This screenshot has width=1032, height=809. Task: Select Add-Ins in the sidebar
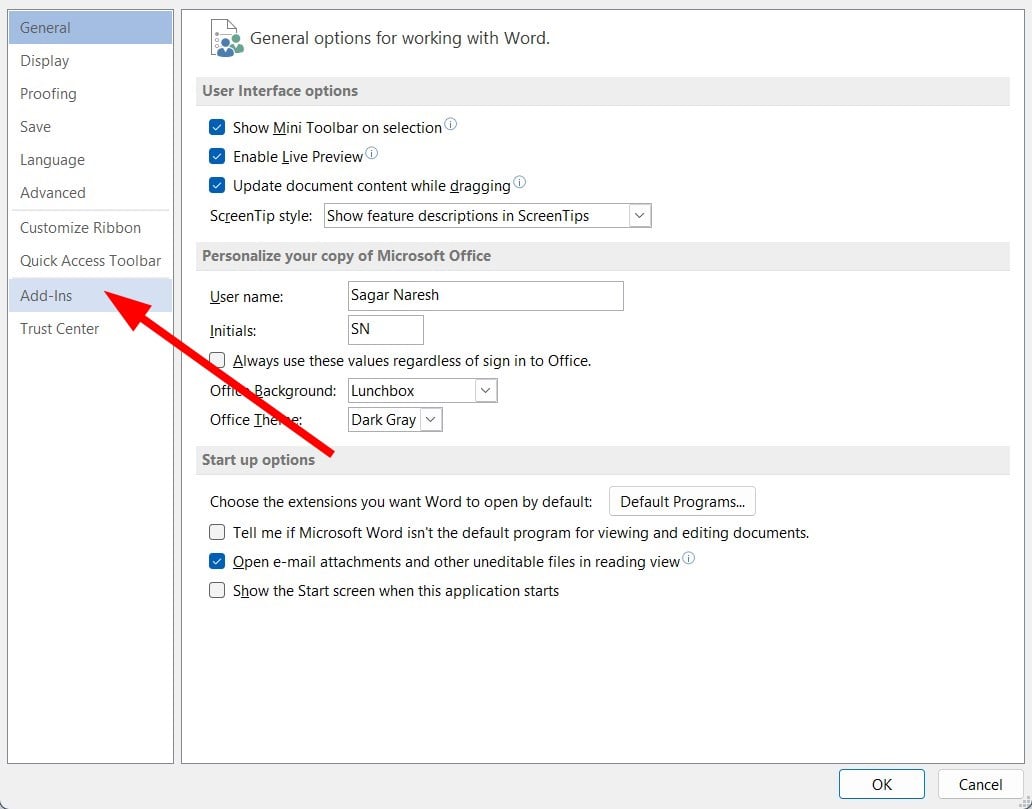coord(90,296)
